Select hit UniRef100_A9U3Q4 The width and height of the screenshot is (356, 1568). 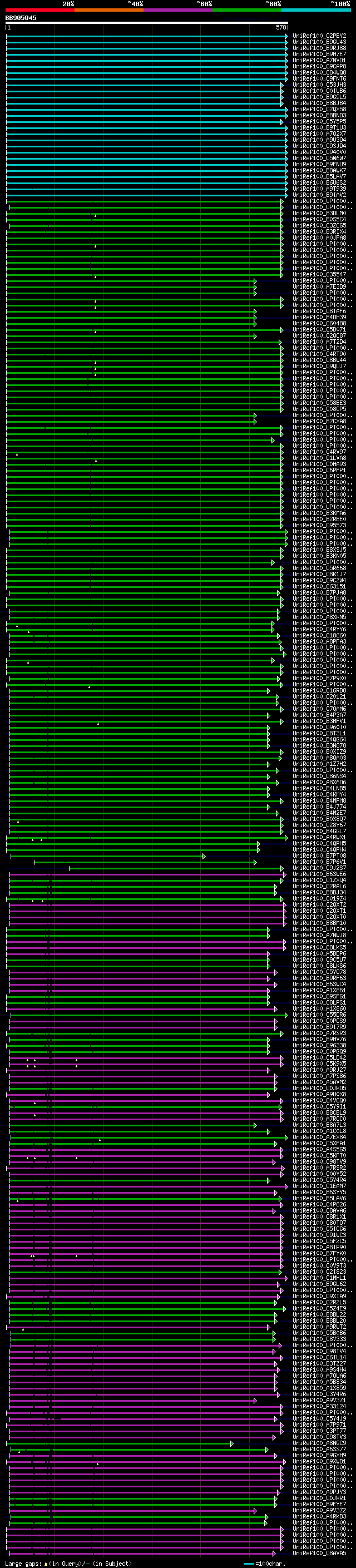click(x=319, y=140)
